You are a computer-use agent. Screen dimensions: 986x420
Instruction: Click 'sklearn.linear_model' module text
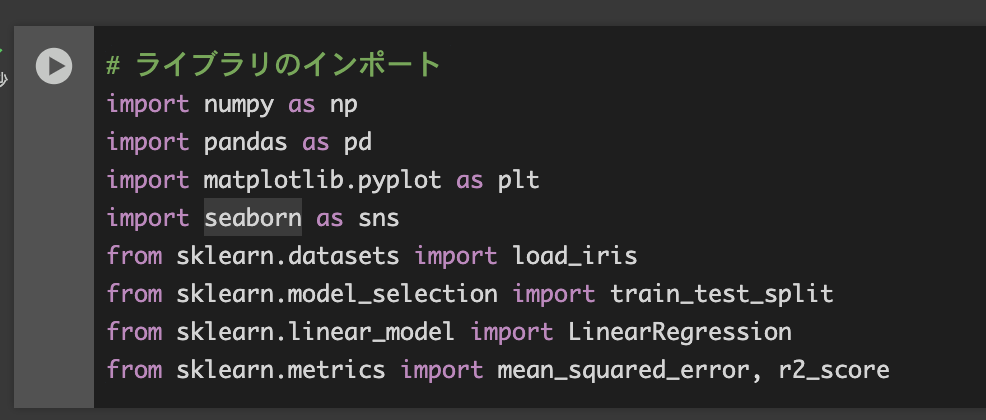316,331
